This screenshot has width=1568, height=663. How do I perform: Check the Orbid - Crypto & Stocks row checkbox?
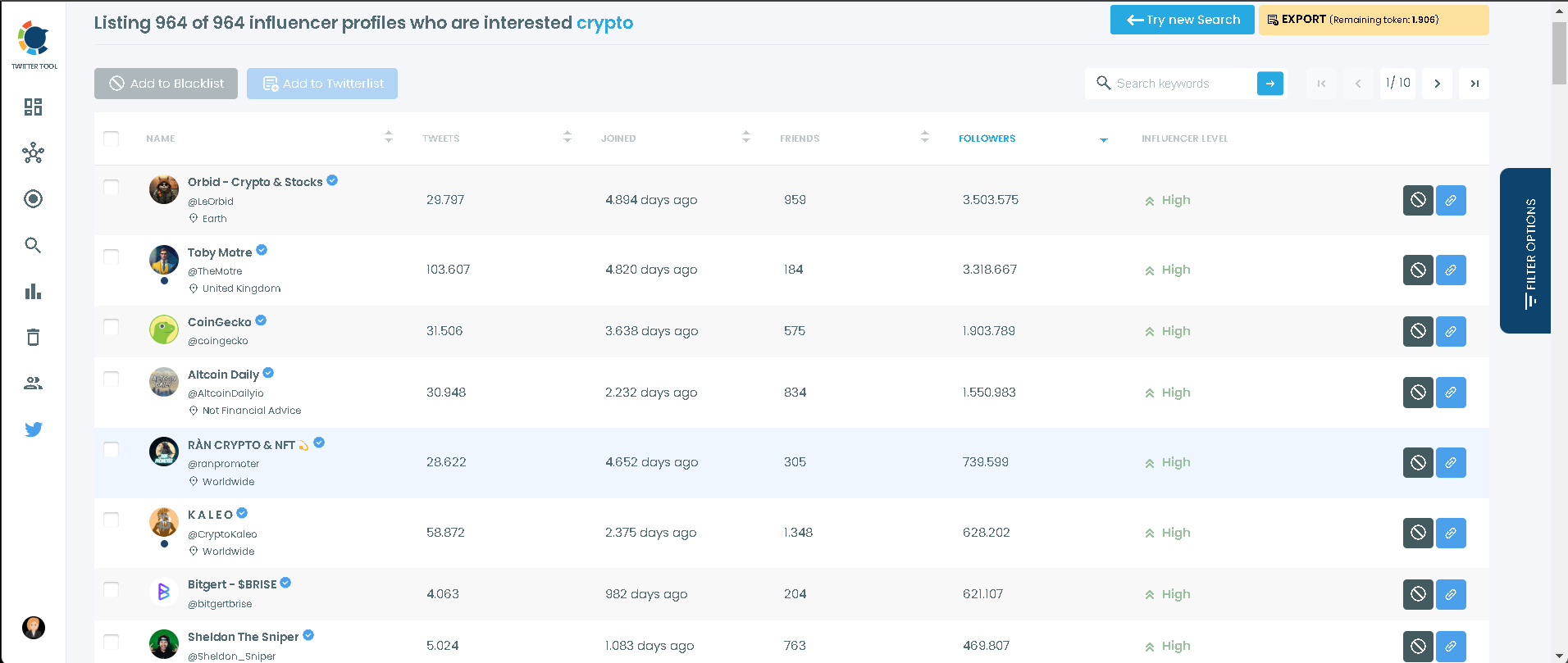point(112,187)
